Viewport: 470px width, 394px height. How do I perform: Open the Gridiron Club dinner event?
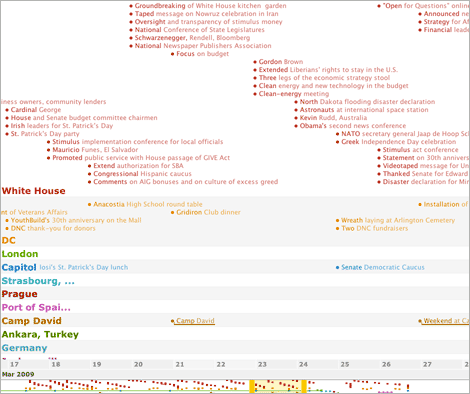coord(208,212)
